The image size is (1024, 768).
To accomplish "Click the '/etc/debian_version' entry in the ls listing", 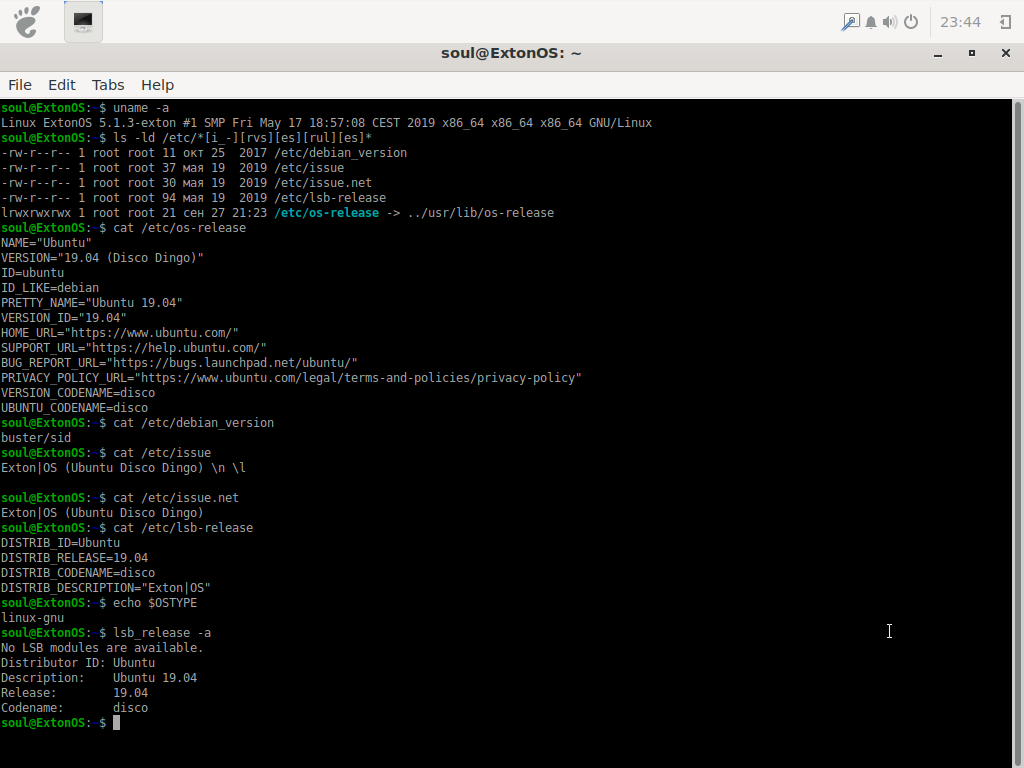I will pos(341,153).
